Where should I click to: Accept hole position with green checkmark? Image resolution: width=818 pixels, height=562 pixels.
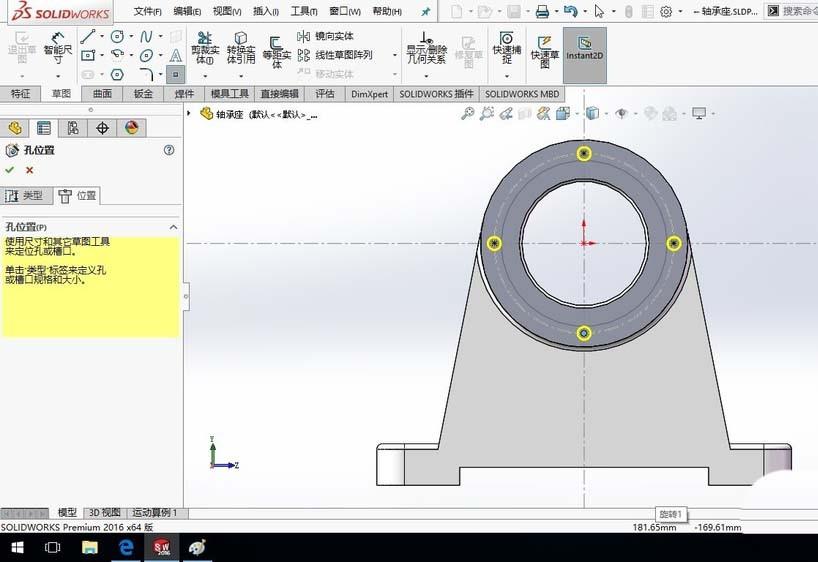9,170
